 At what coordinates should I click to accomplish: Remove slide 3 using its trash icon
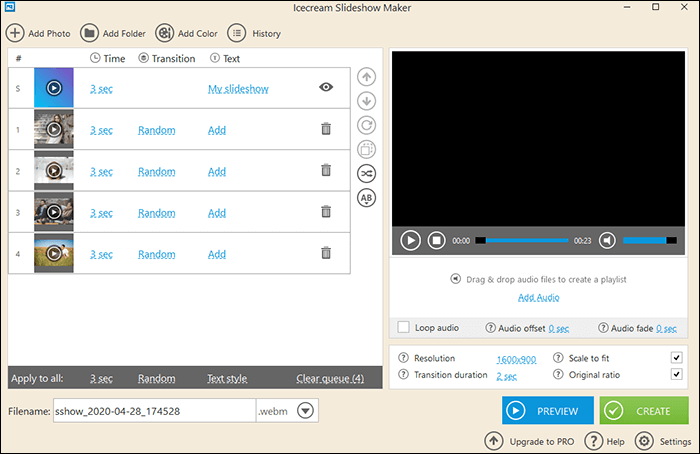[x=326, y=212]
